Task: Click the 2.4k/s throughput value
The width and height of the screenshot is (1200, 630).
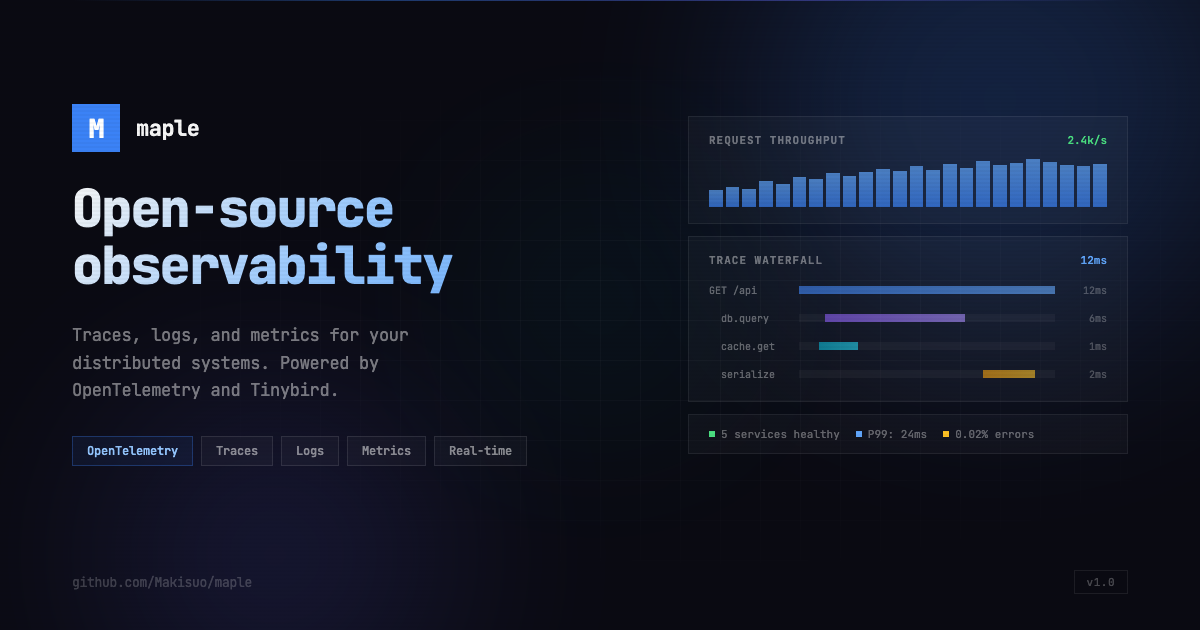Action: [1086, 141]
